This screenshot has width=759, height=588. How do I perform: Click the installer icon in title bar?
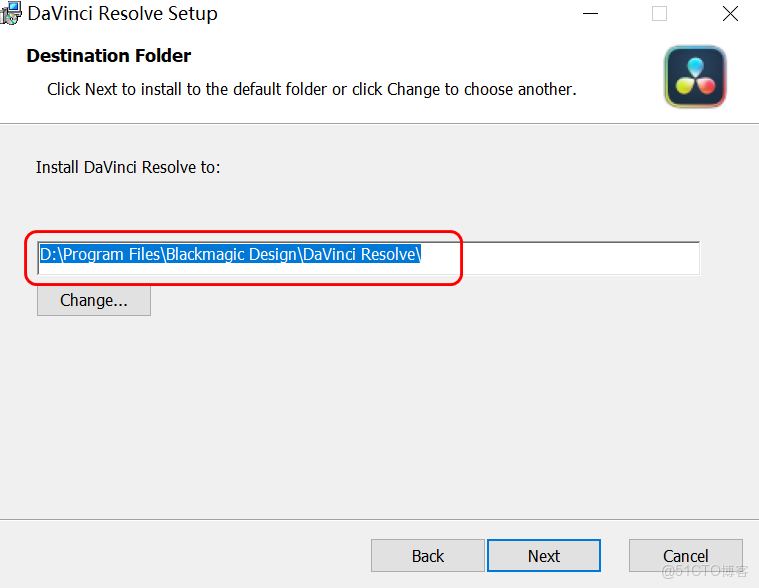click(x=11, y=13)
